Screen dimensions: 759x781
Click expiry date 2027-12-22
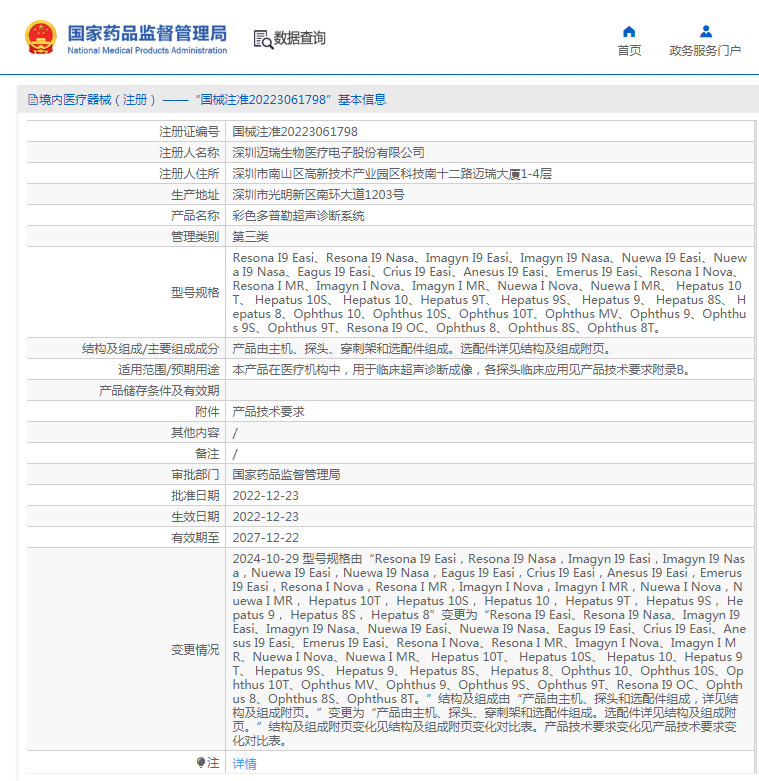(x=265, y=537)
